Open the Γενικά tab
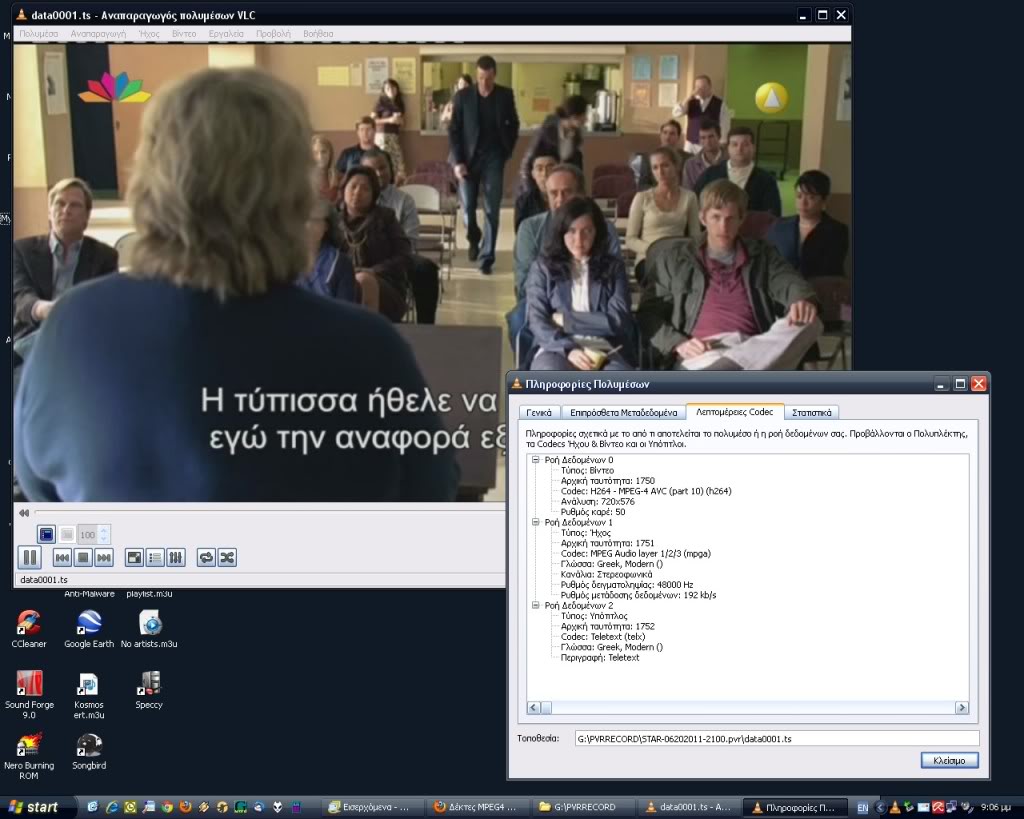The image size is (1024, 819). [539, 412]
